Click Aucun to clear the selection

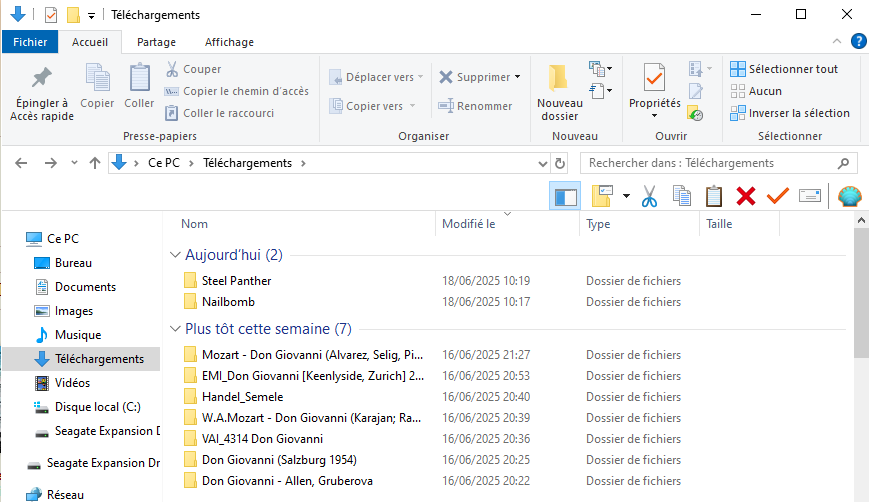click(756, 91)
